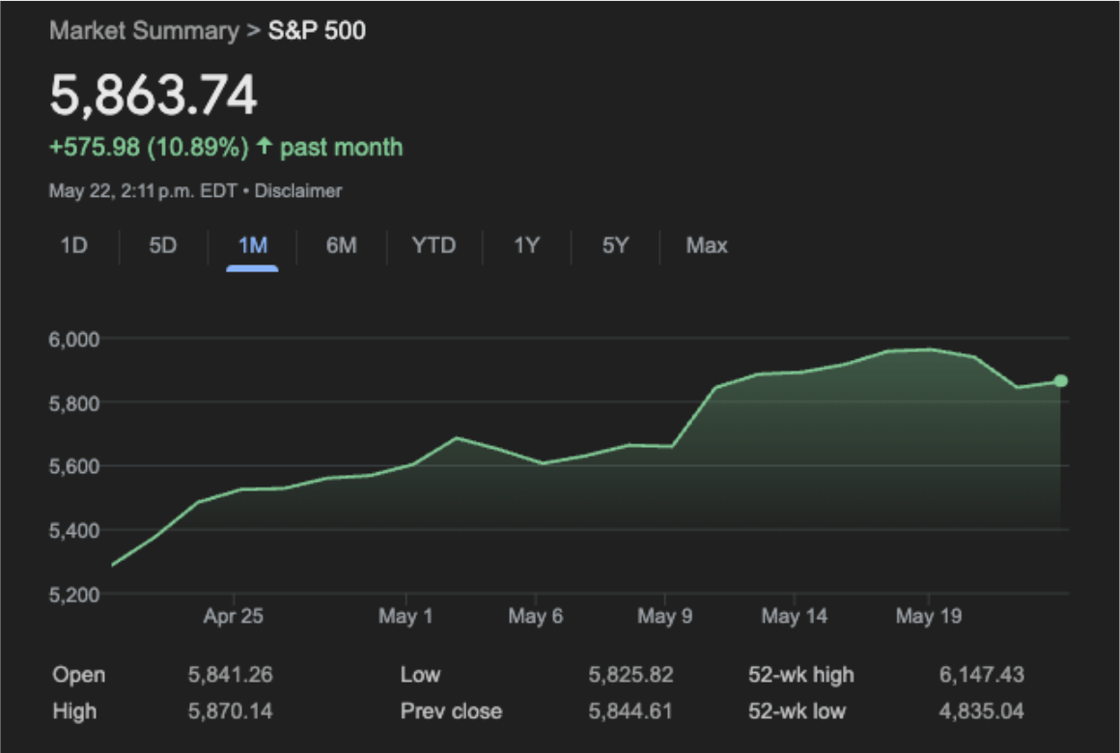Click the 52-wk high label
This screenshot has height=753, width=1120.
click(801, 675)
